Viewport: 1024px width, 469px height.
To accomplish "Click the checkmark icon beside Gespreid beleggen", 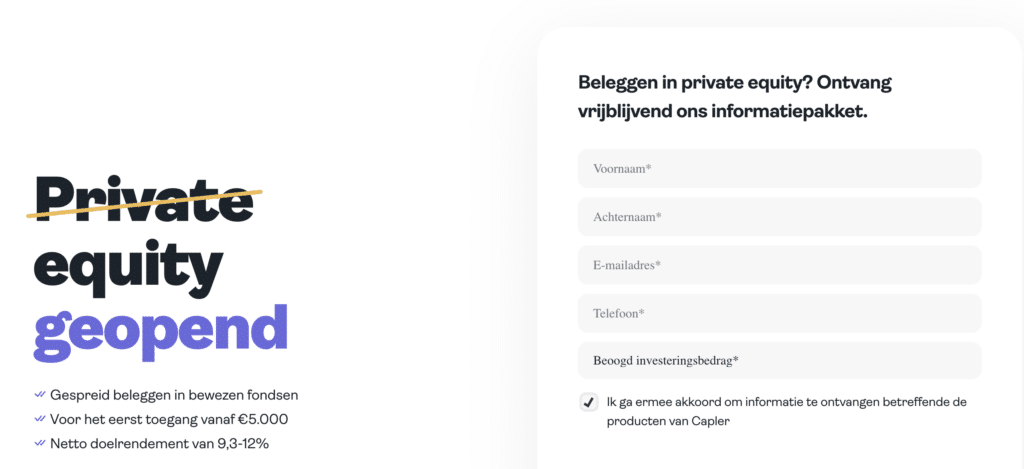I will pos(39,395).
